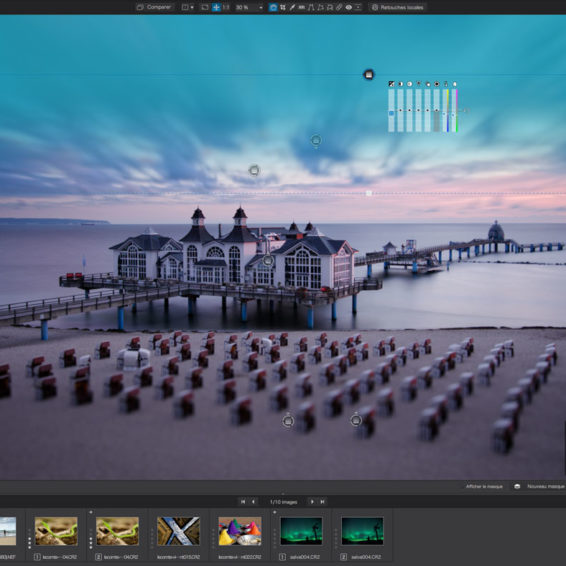Select the horizon leveling tool

(301, 7)
